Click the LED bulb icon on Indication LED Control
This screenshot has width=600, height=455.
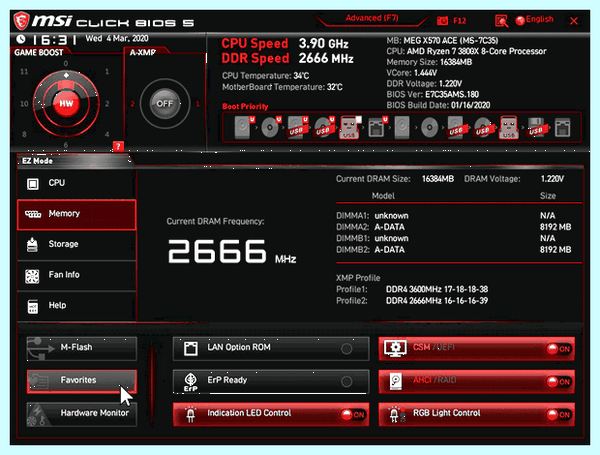191,414
